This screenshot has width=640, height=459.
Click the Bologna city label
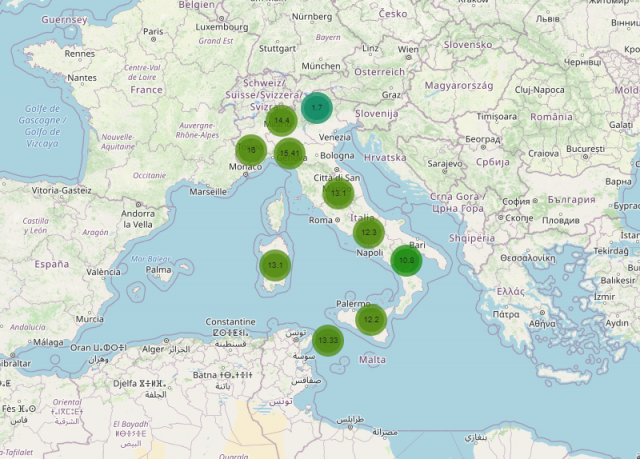pos(338,156)
